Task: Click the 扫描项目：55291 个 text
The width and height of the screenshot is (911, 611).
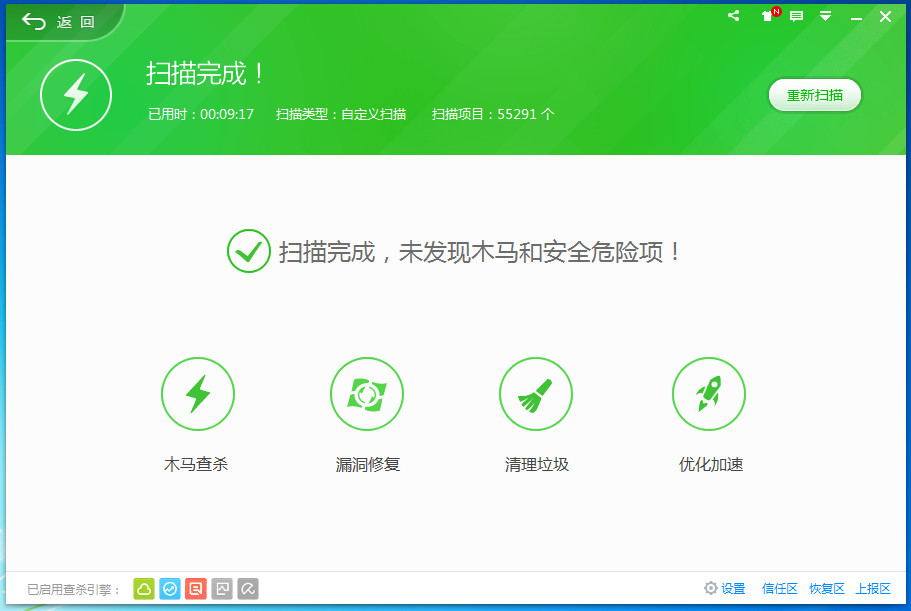Action: coord(493,114)
